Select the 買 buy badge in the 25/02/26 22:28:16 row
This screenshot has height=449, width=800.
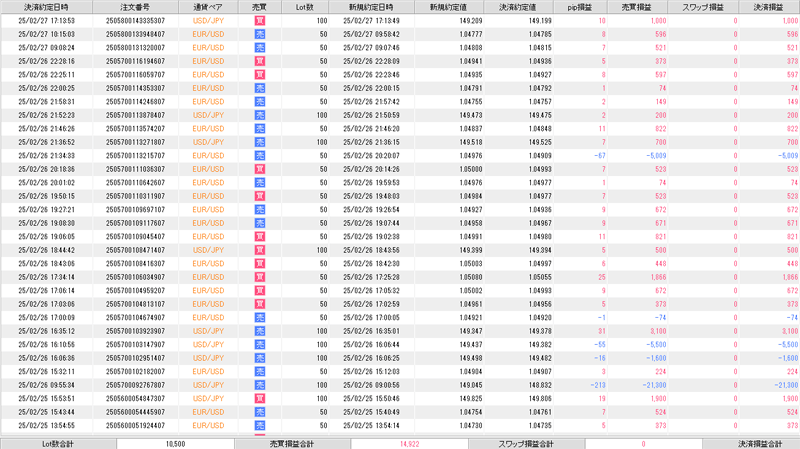point(260,61)
